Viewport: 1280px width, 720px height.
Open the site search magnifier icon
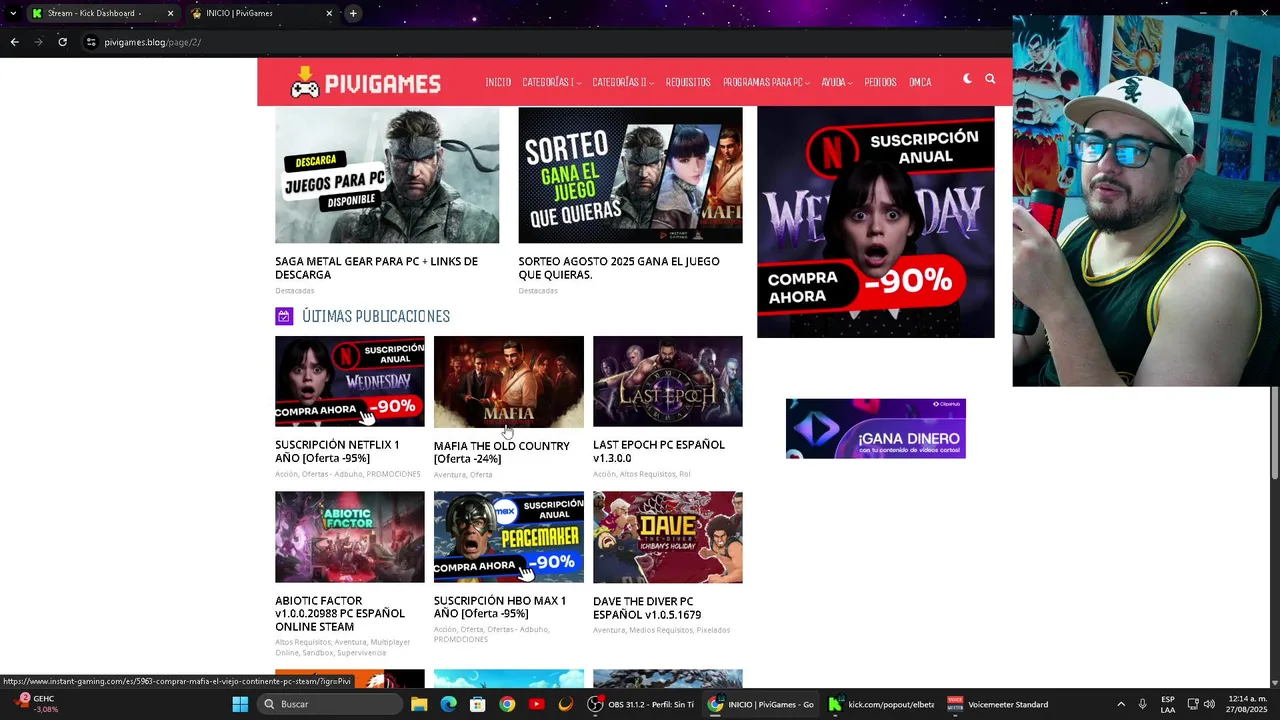[x=990, y=78]
